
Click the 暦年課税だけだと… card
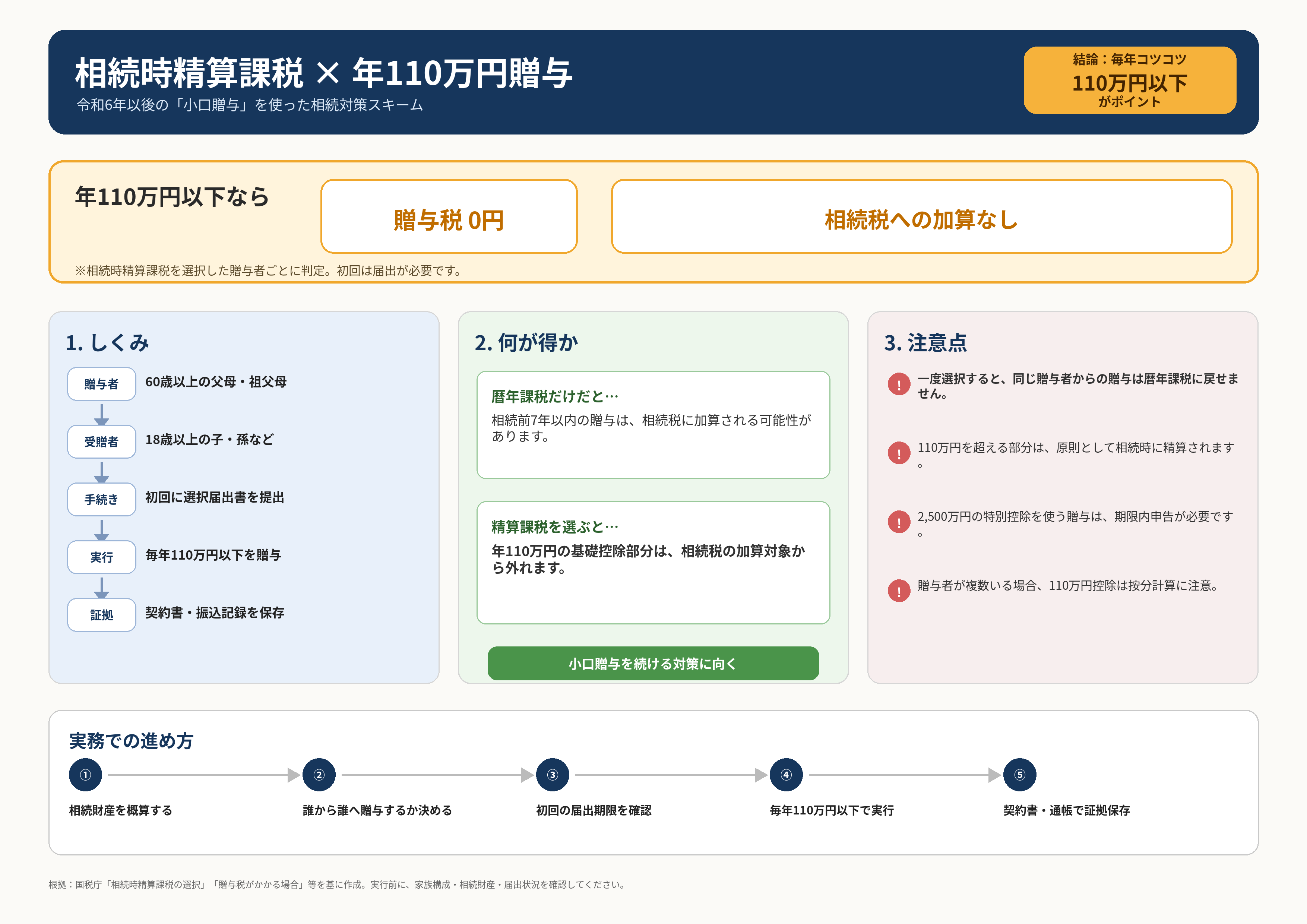click(653, 425)
